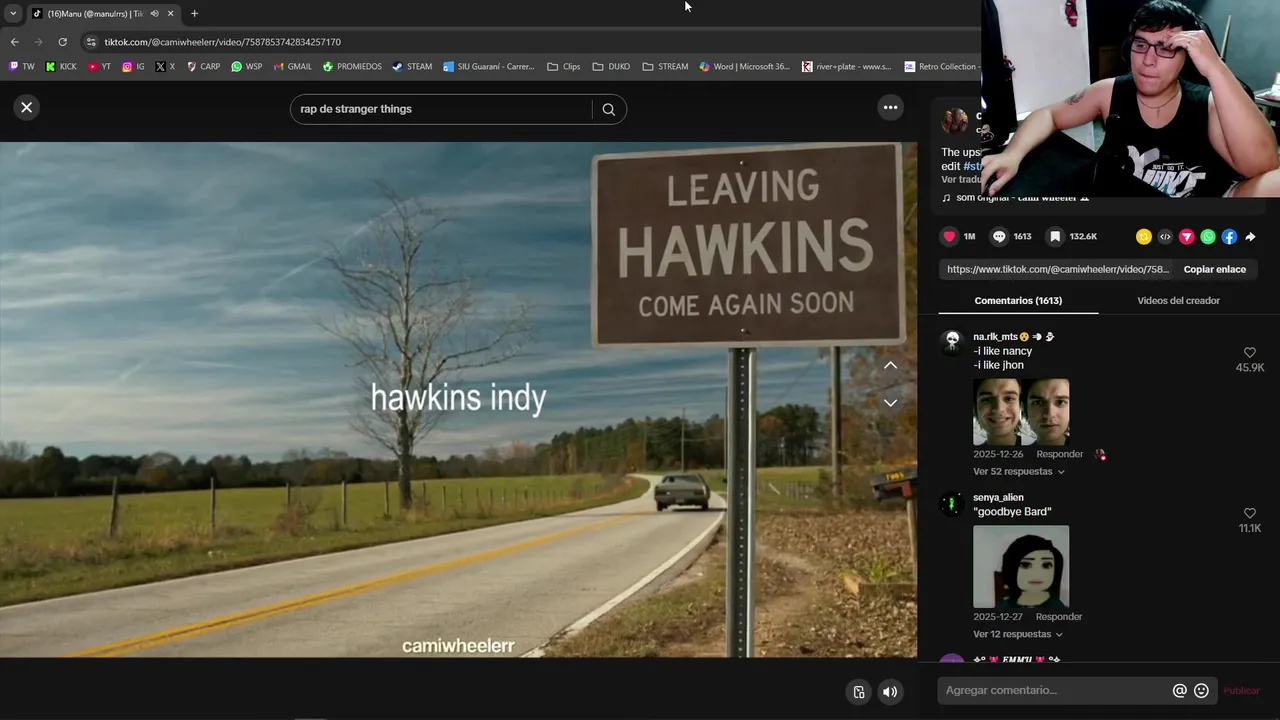Click the browser back arrow
The height and width of the screenshot is (720, 1280).
point(14,42)
